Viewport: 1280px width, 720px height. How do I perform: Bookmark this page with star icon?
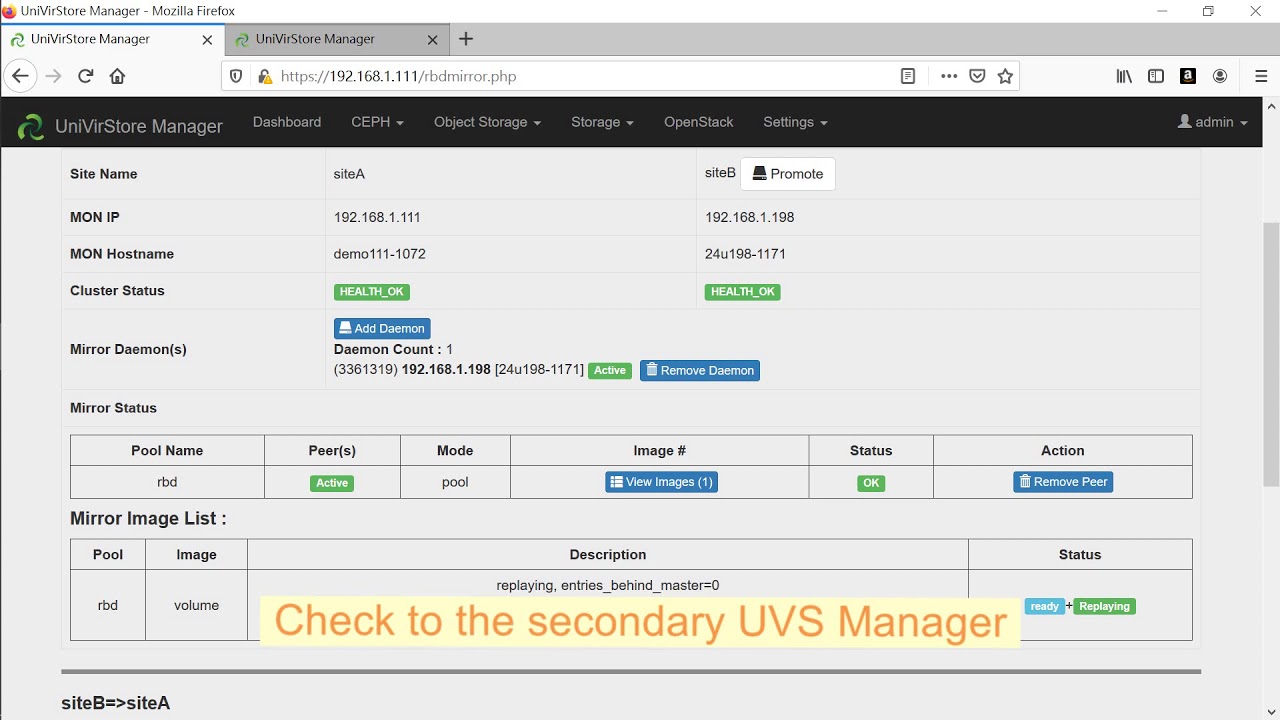[1006, 76]
